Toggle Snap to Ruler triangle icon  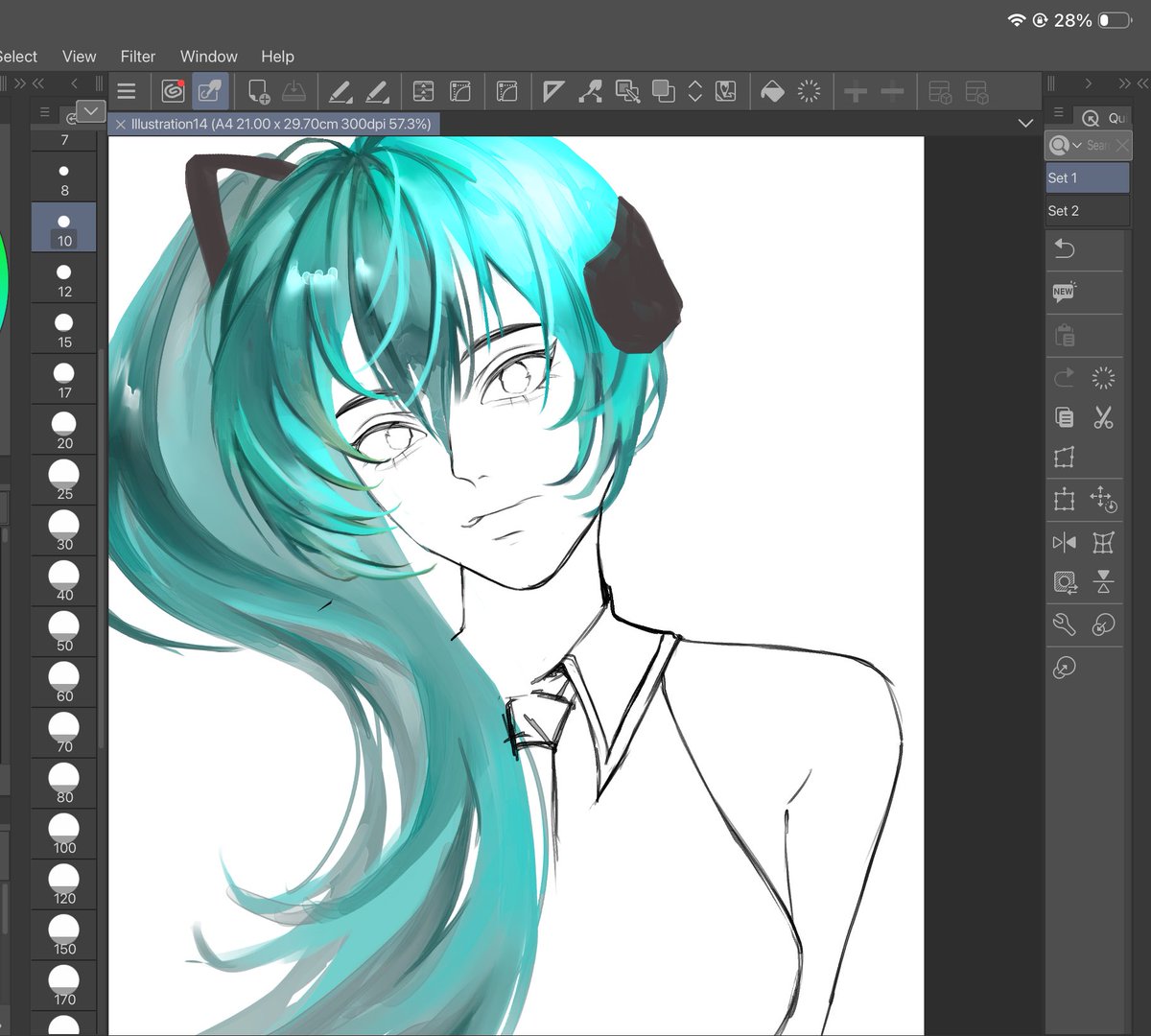553,92
